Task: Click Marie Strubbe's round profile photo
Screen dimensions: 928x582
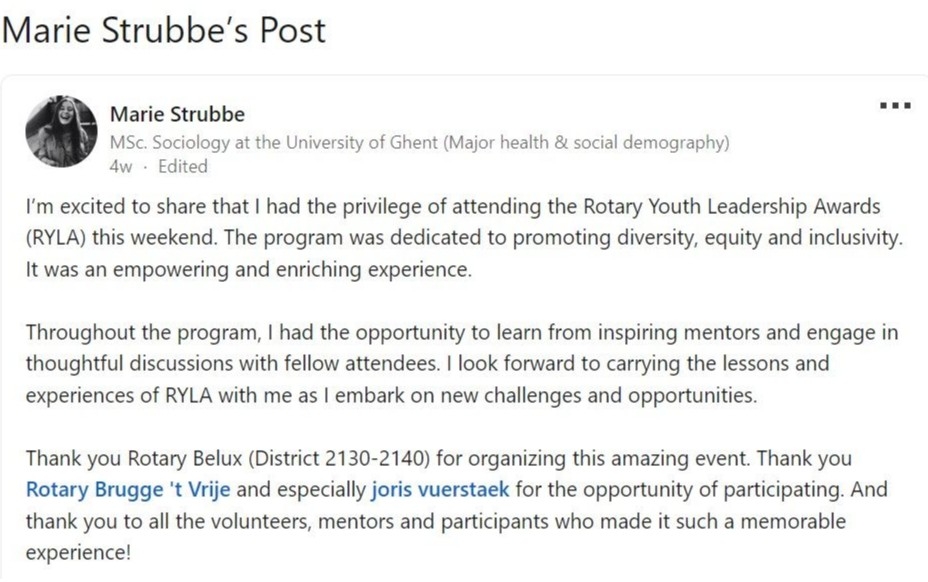Action: click(61, 131)
